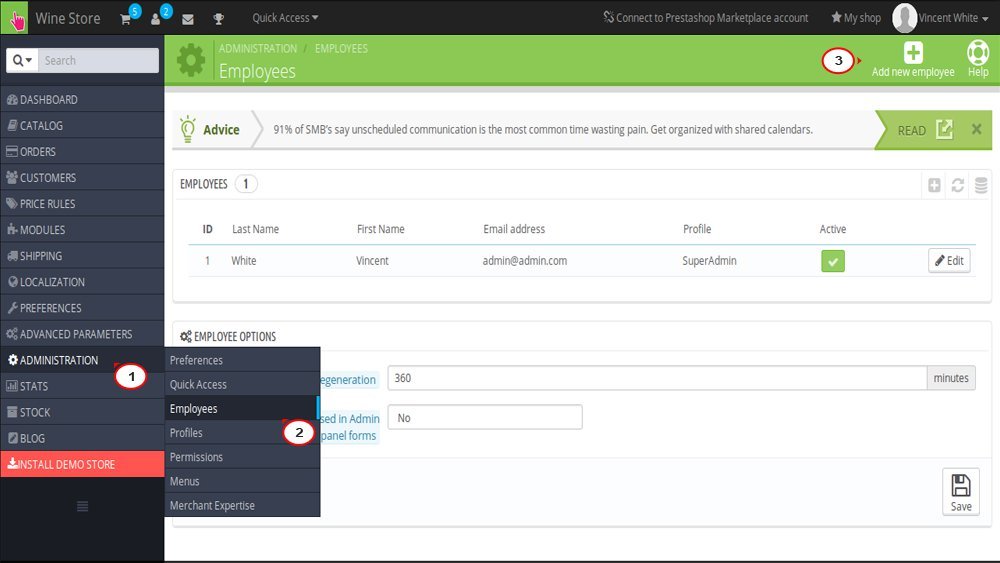Toggle active status for Vincent White
Image resolution: width=1000 pixels, height=563 pixels.
(x=833, y=261)
